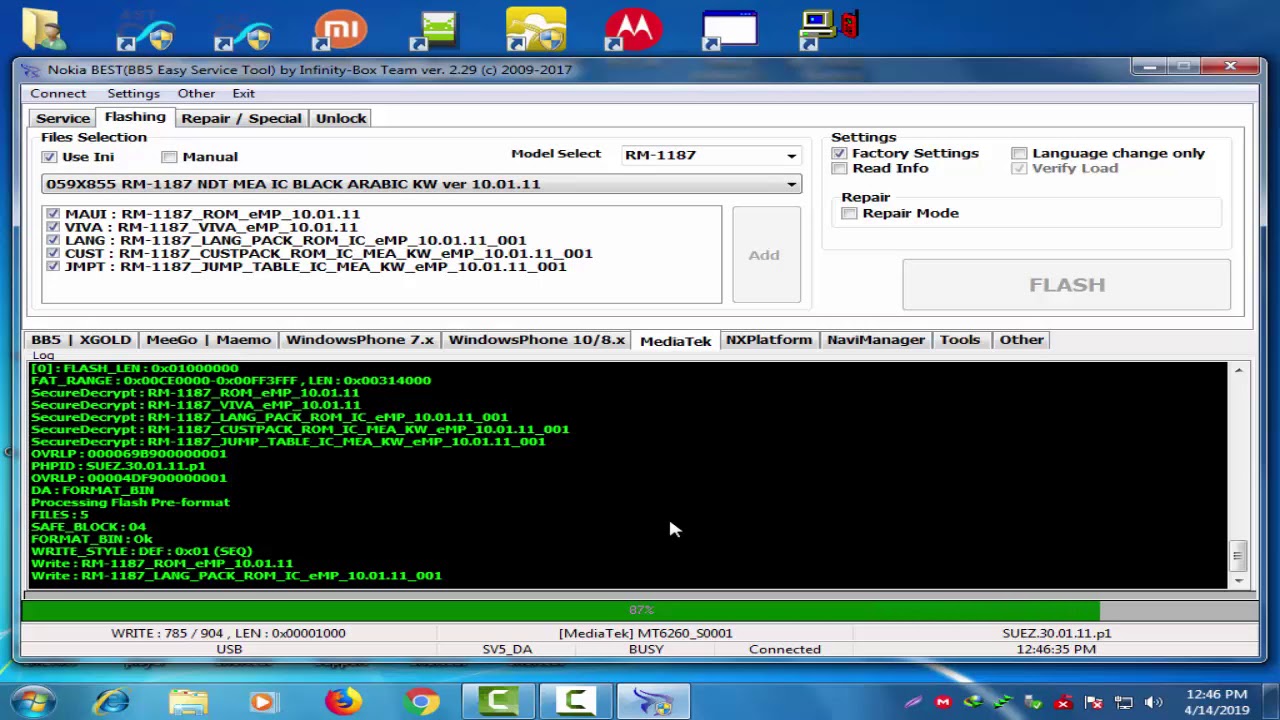Toggle the Use Ini checkbox
Image resolution: width=1280 pixels, height=720 pixels.
point(49,157)
